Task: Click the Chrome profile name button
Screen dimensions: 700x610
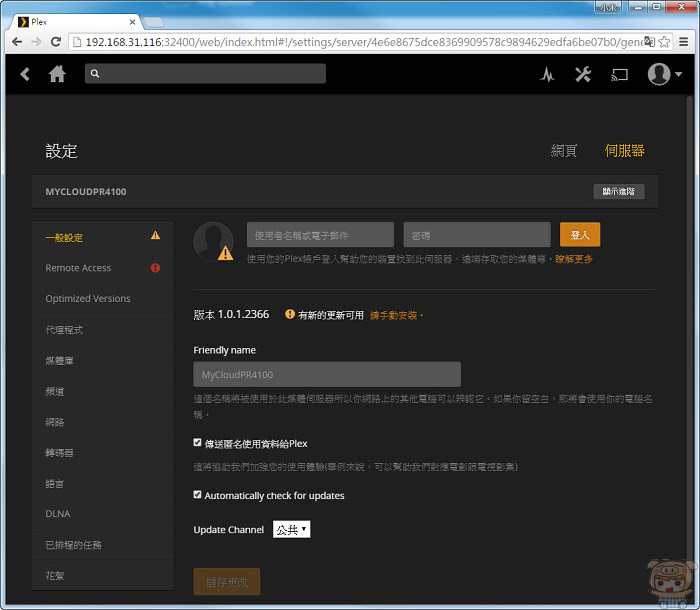Action: click(608, 8)
